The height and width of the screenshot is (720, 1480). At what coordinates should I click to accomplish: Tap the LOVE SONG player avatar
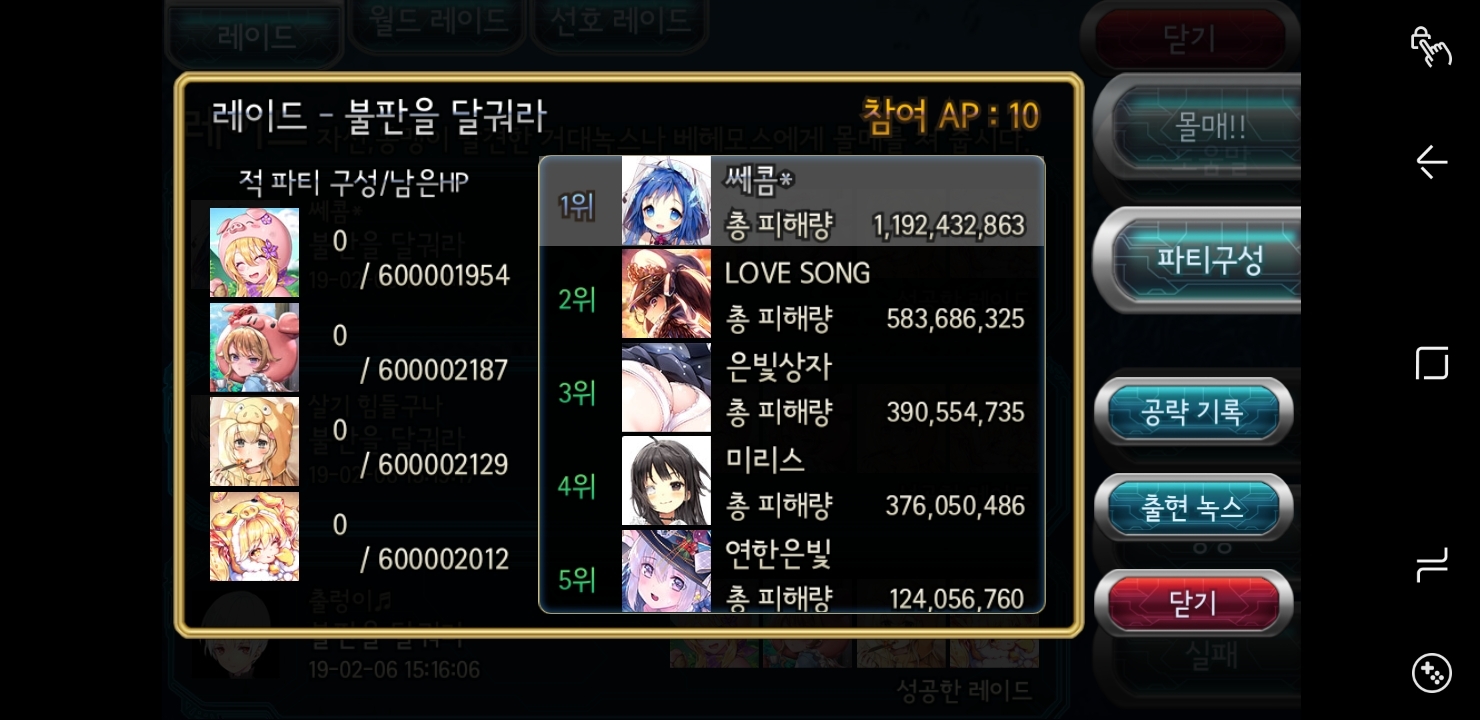click(x=666, y=294)
